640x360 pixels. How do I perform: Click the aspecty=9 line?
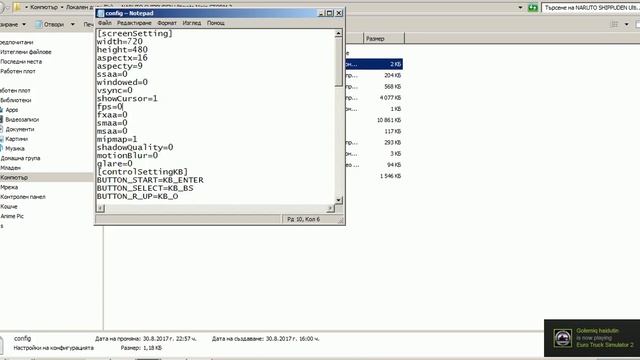click(x=120, y=66)
